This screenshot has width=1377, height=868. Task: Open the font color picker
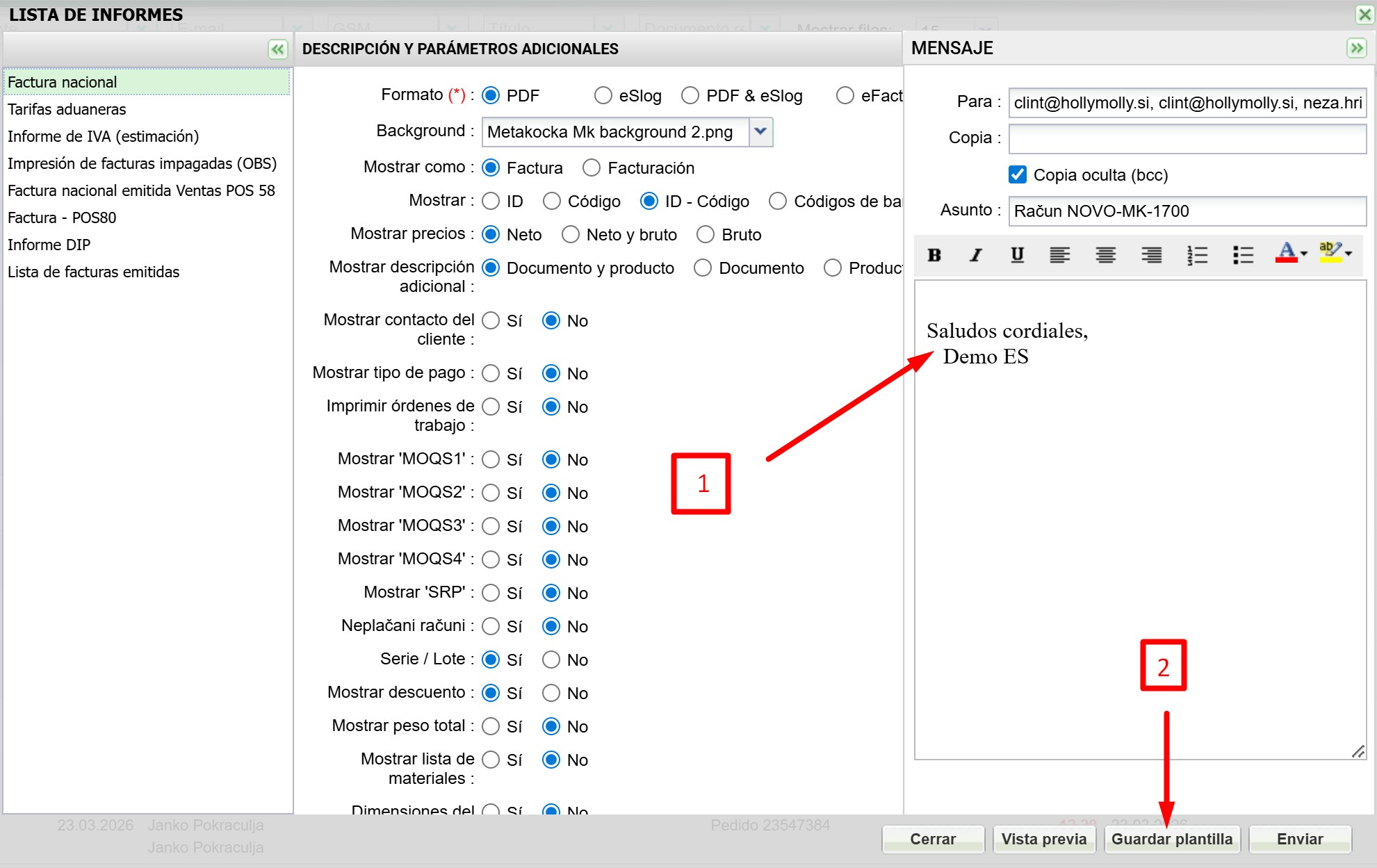(x=1290, y=254)
